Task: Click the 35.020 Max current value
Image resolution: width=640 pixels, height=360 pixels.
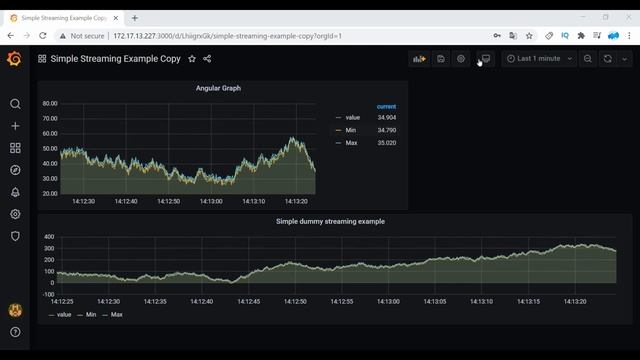Action: pos(387,143)
